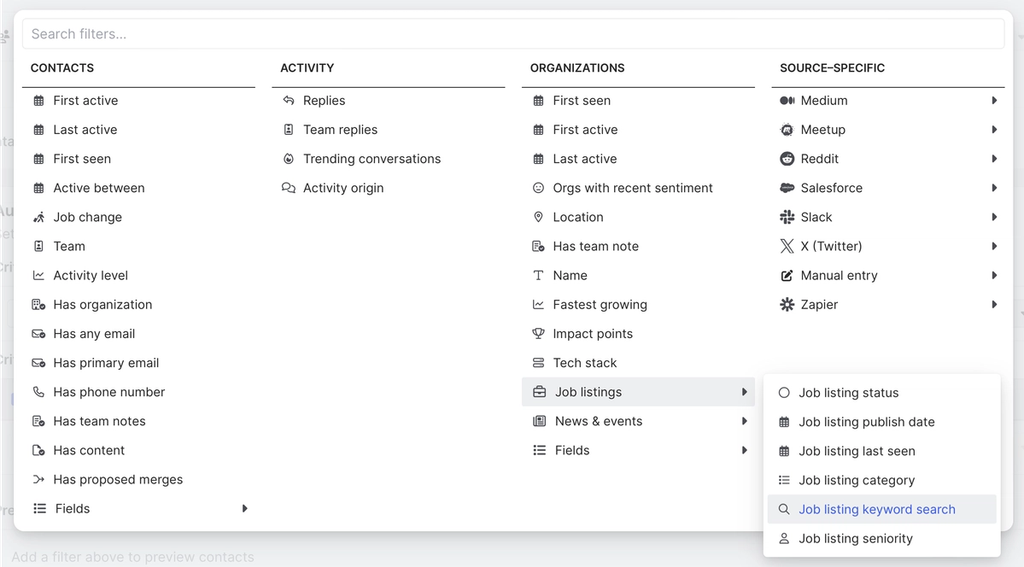Click the Has phone number icon
Viewport: 1024px width, 567px height.
tap(39, 392)
